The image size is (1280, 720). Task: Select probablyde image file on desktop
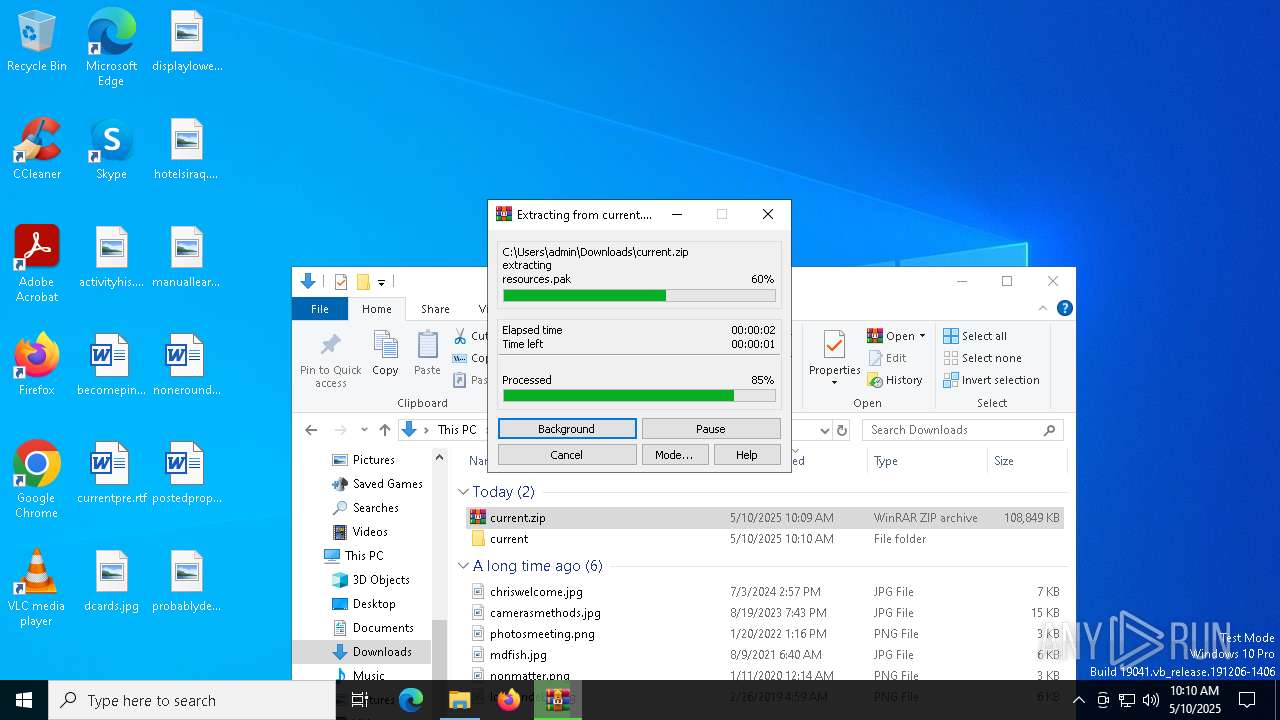coord(187,582)
